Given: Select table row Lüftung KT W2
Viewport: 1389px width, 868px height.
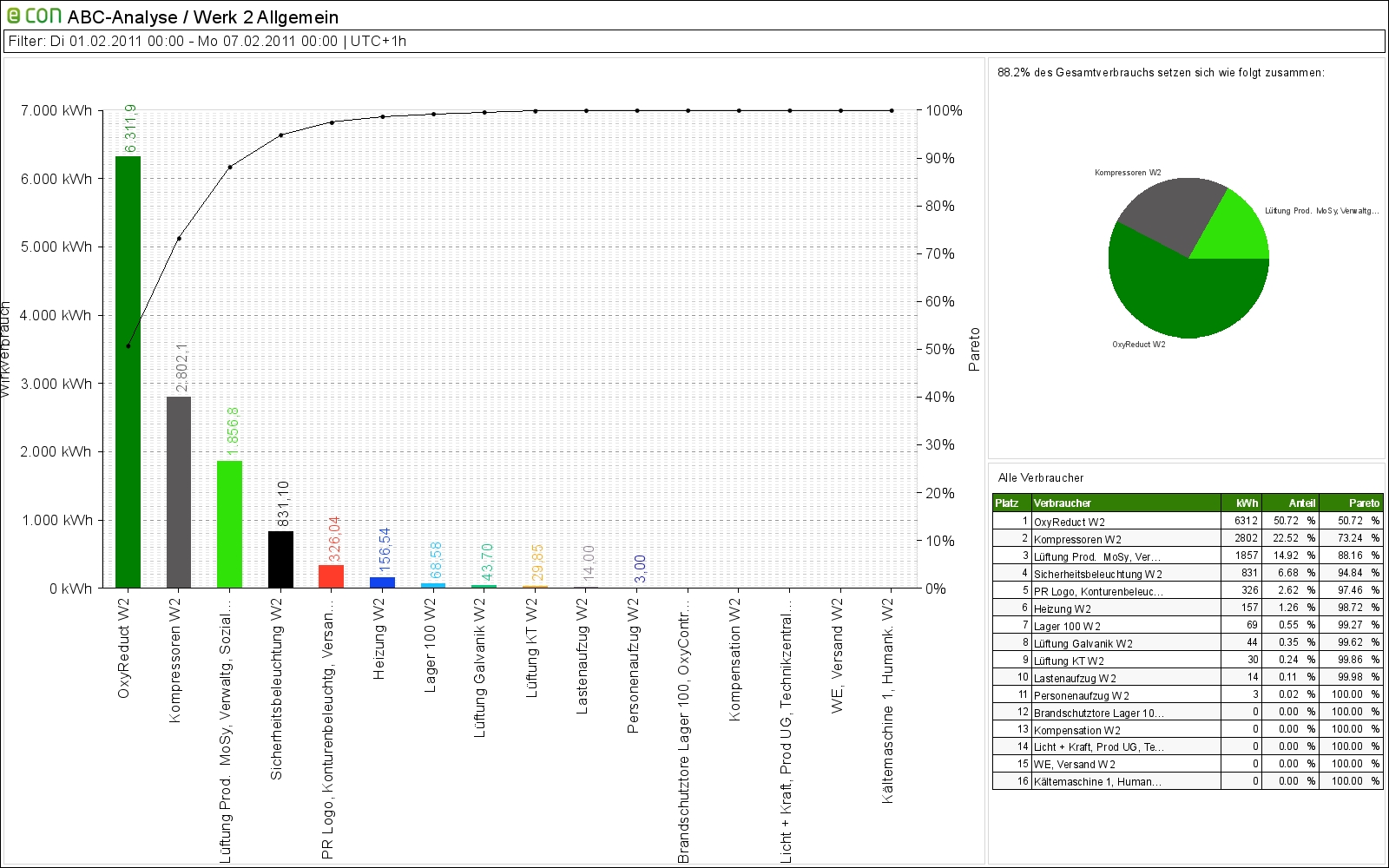Looking at the screenshot, I should click(1188, 660).
